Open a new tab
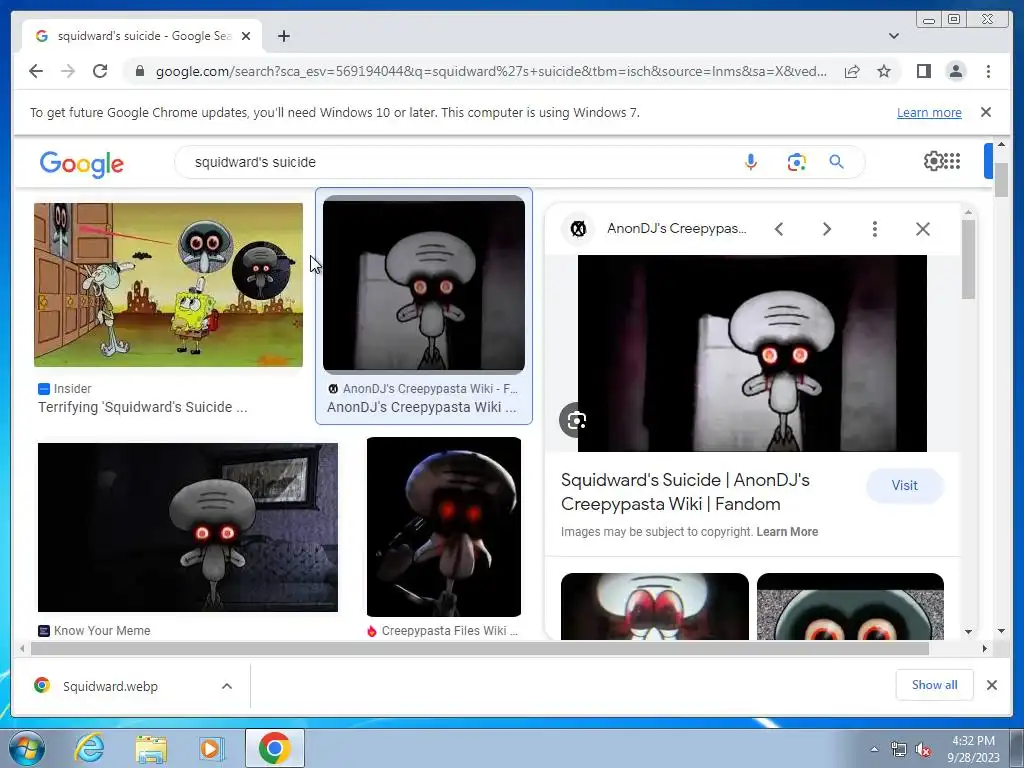1024x768 pixels. point(283,36)
